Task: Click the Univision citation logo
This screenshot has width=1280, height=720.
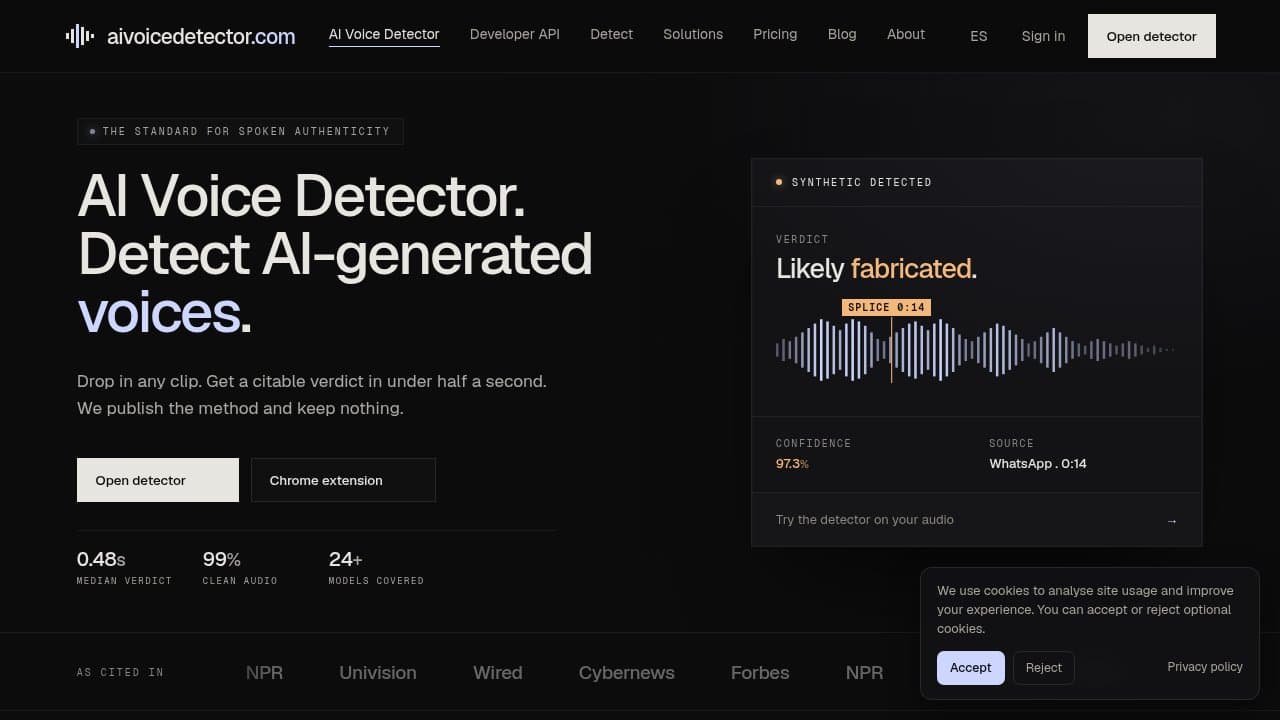Action: pyautogui.click(x=378, y=673)
